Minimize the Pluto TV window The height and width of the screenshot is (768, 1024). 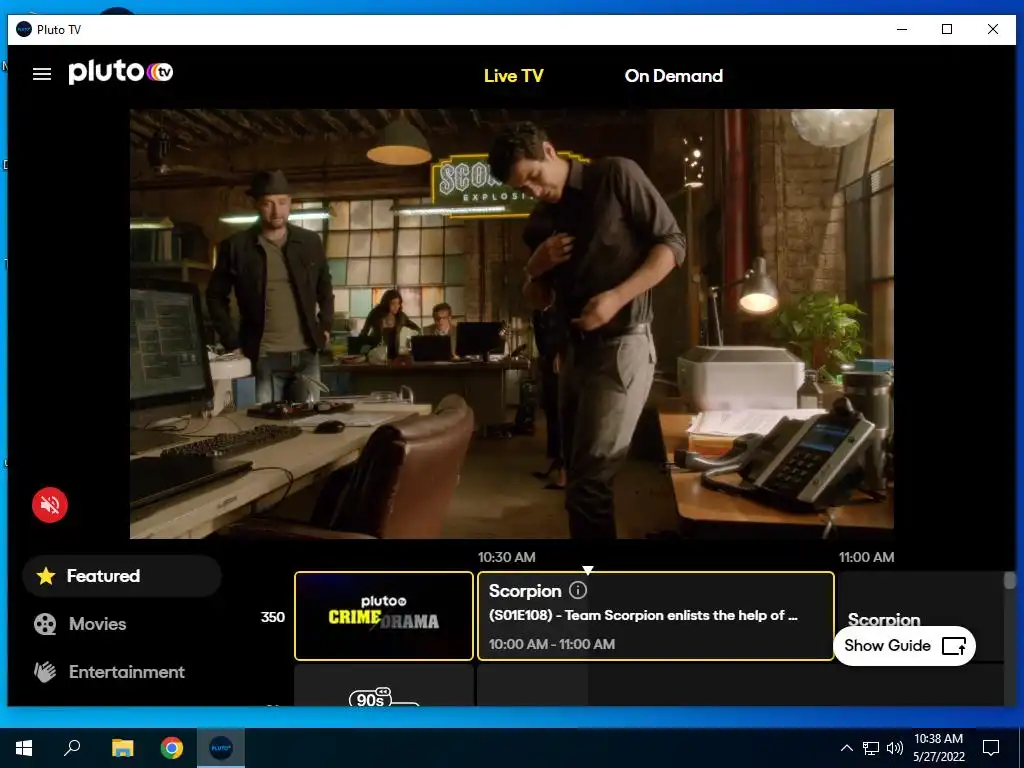[902, 29]
